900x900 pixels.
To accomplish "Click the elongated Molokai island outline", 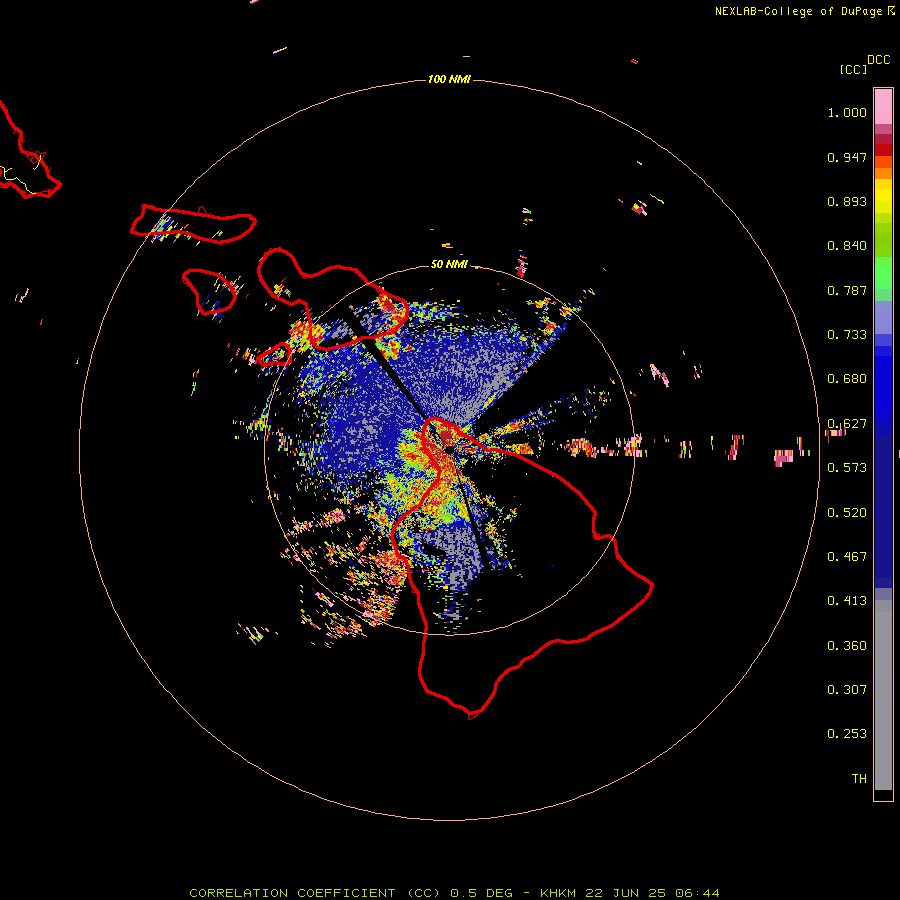I will click(x=193, y=224).
